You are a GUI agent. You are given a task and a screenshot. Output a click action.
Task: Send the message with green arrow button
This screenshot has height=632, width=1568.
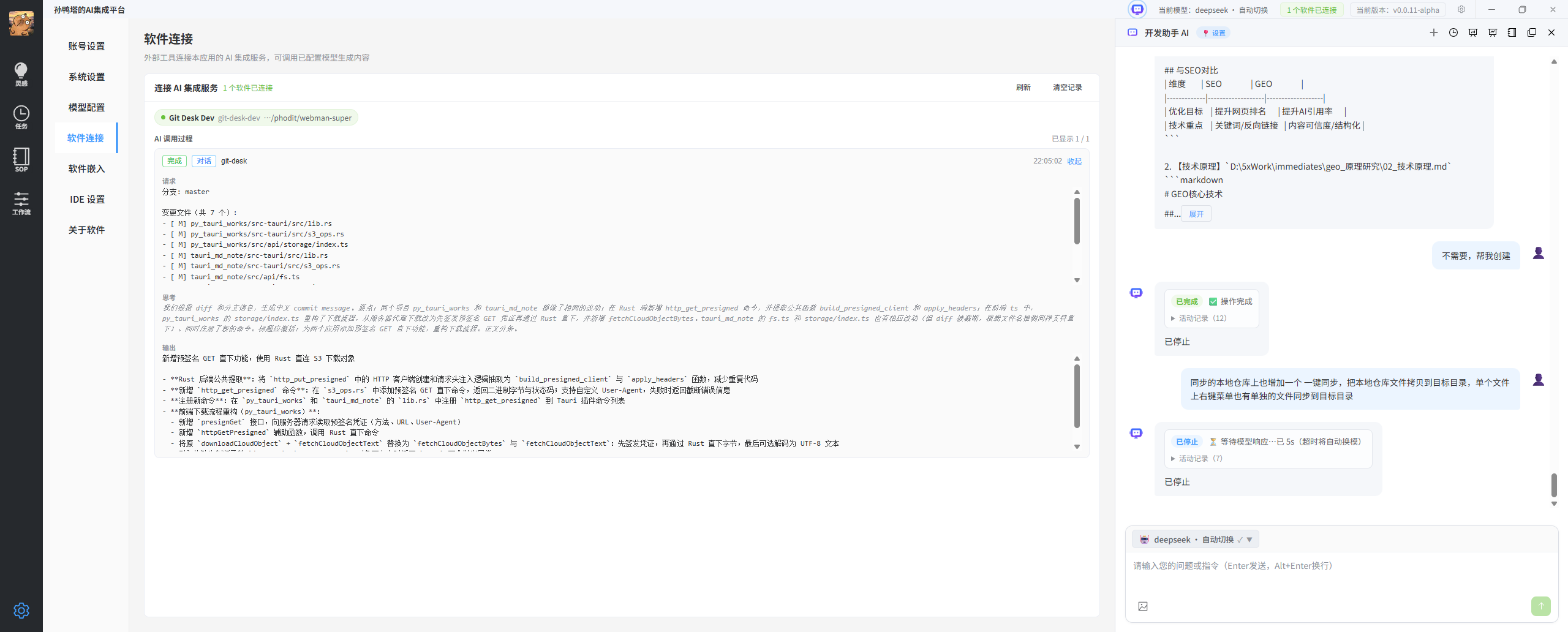(x=1541, y=606)
